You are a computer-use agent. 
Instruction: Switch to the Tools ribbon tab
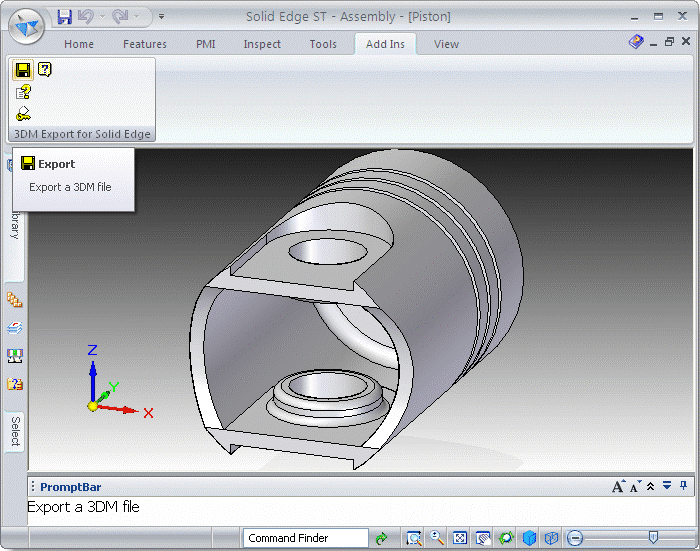(323, 44)
